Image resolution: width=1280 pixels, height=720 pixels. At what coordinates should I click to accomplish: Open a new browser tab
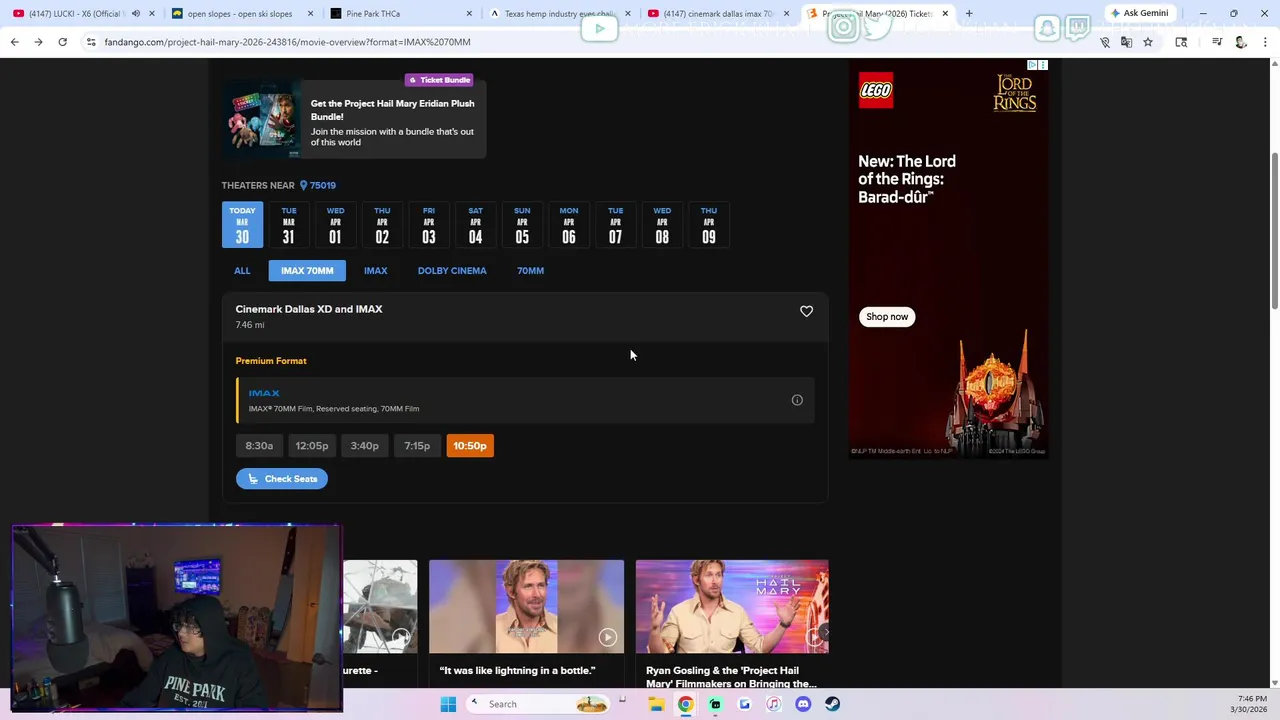[968, 13]
